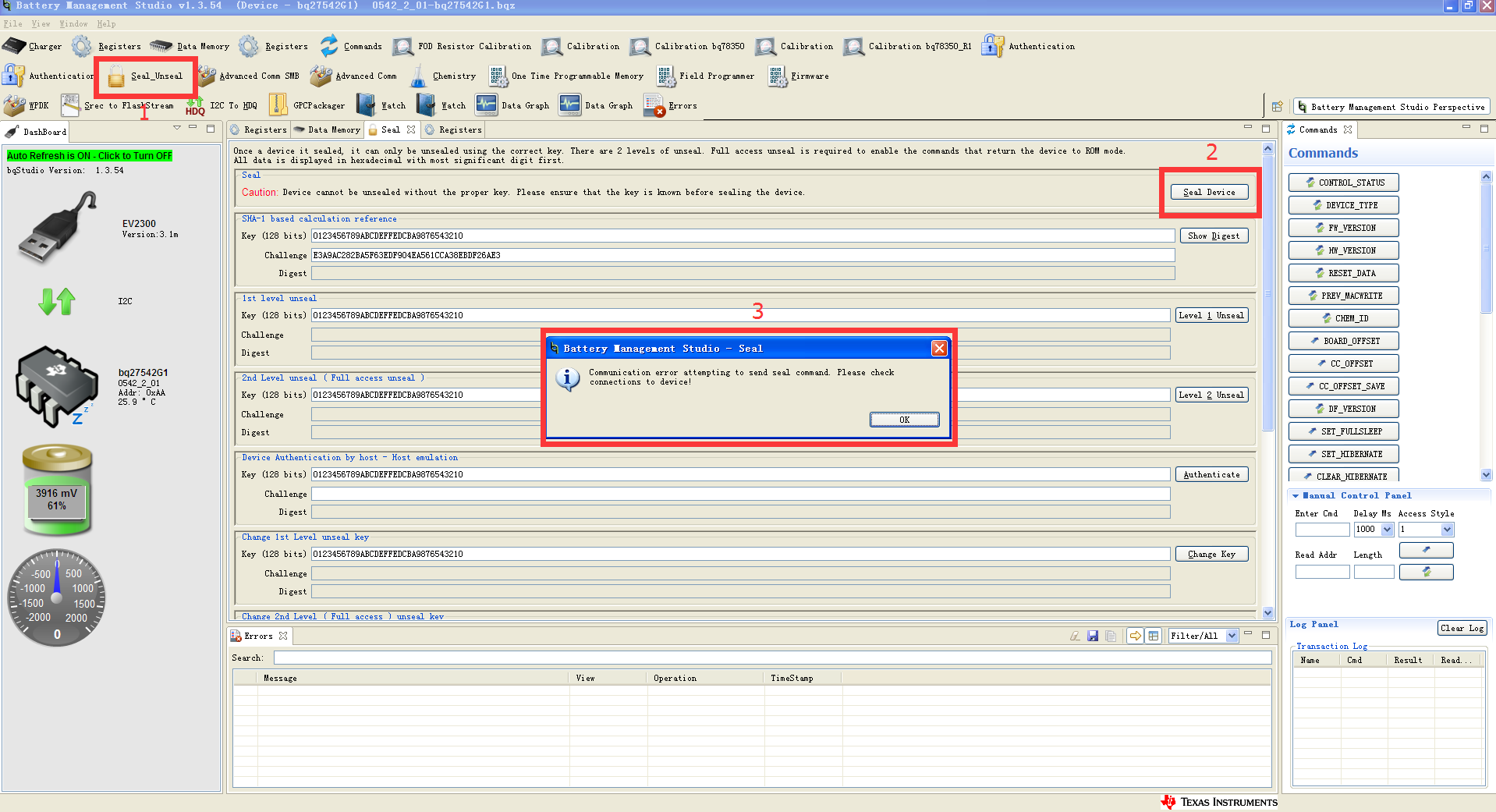Open the View menu
1496x812 pixels.
point(41,24)
